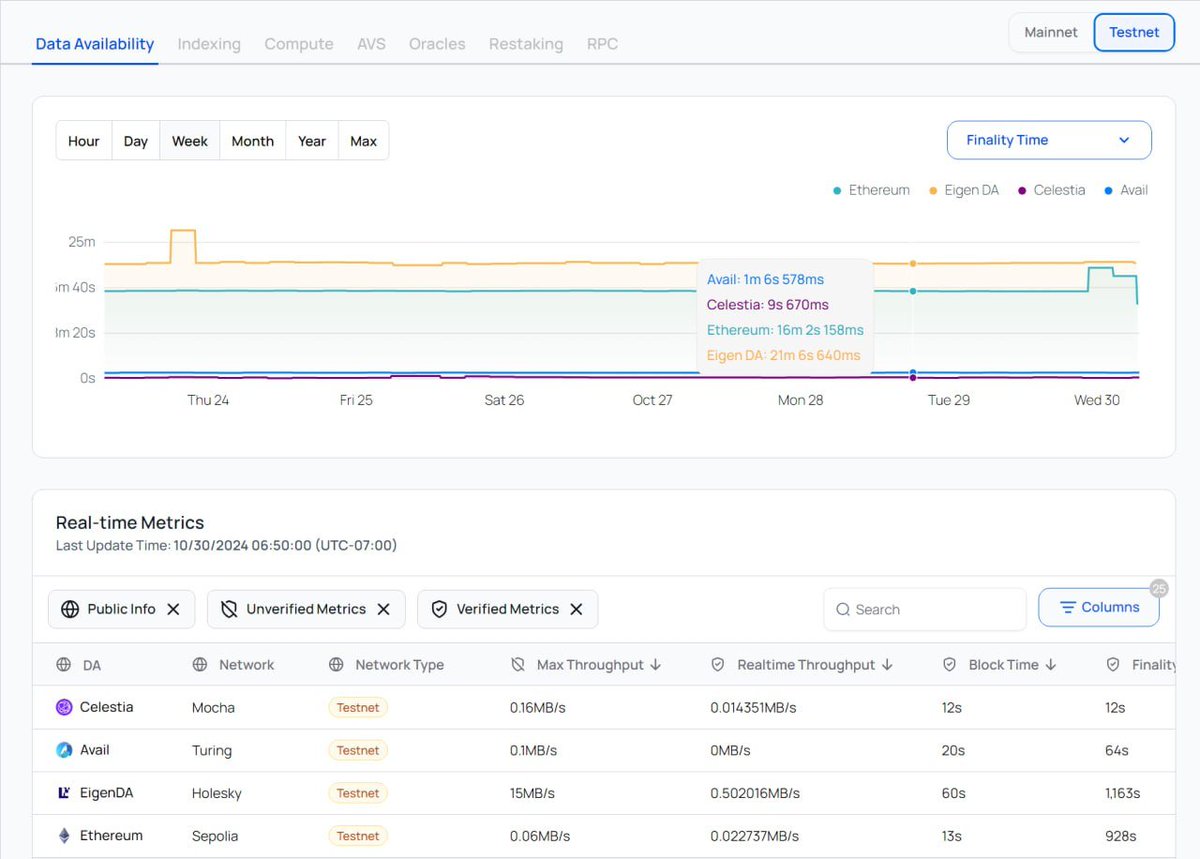1200x859 pixels.
Task: Switch to Mainnet network
Action: click(1051, 32)
